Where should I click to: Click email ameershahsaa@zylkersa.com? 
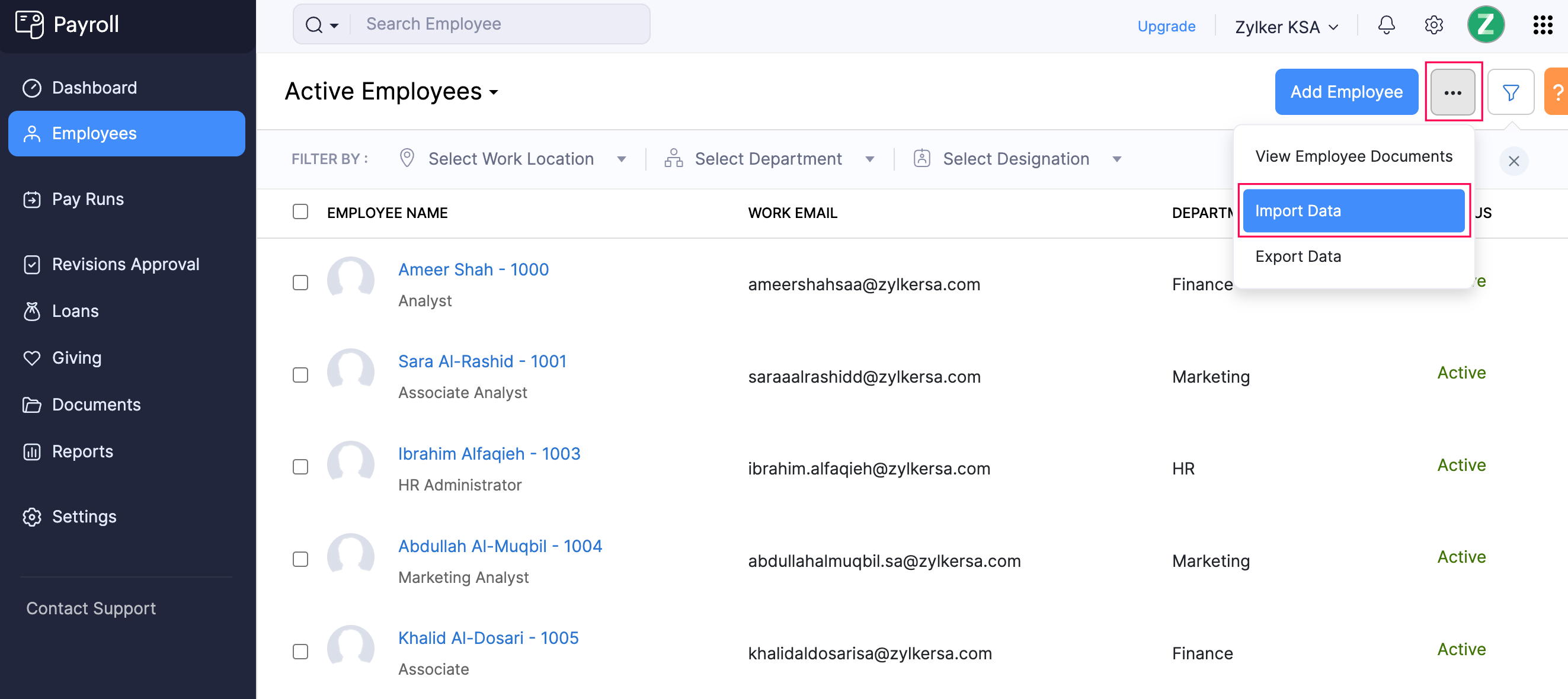pyautogui.click(x=864, y=284)
